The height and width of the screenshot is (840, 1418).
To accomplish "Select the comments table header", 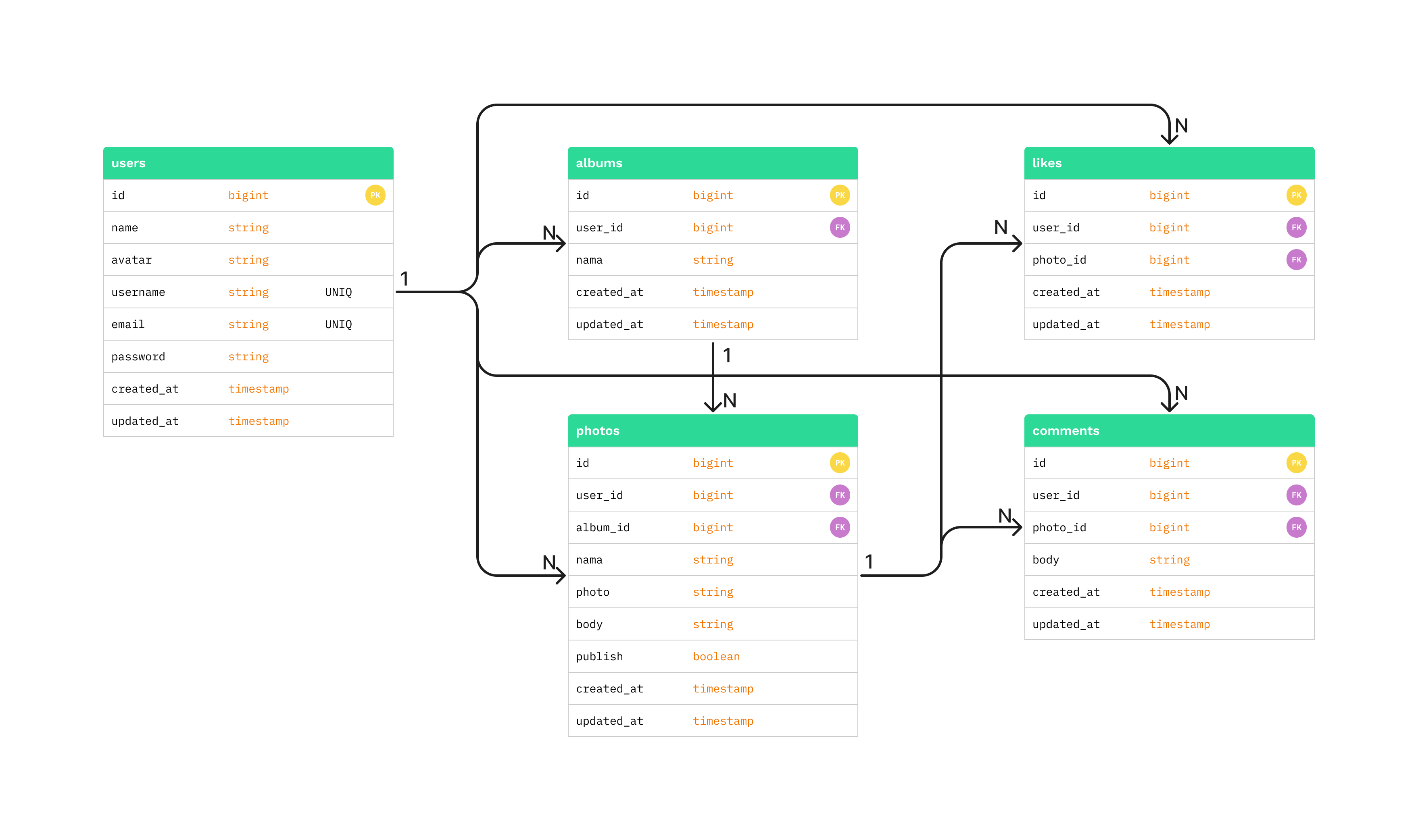I will (x=1169, y=431).
